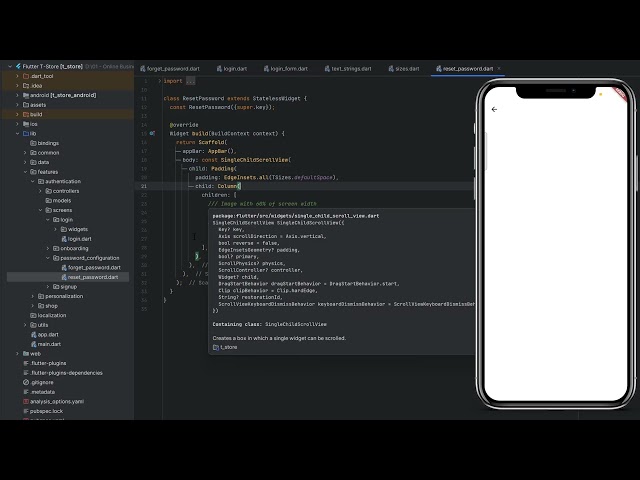Open the .flutter-plugins file

[44, 363]
